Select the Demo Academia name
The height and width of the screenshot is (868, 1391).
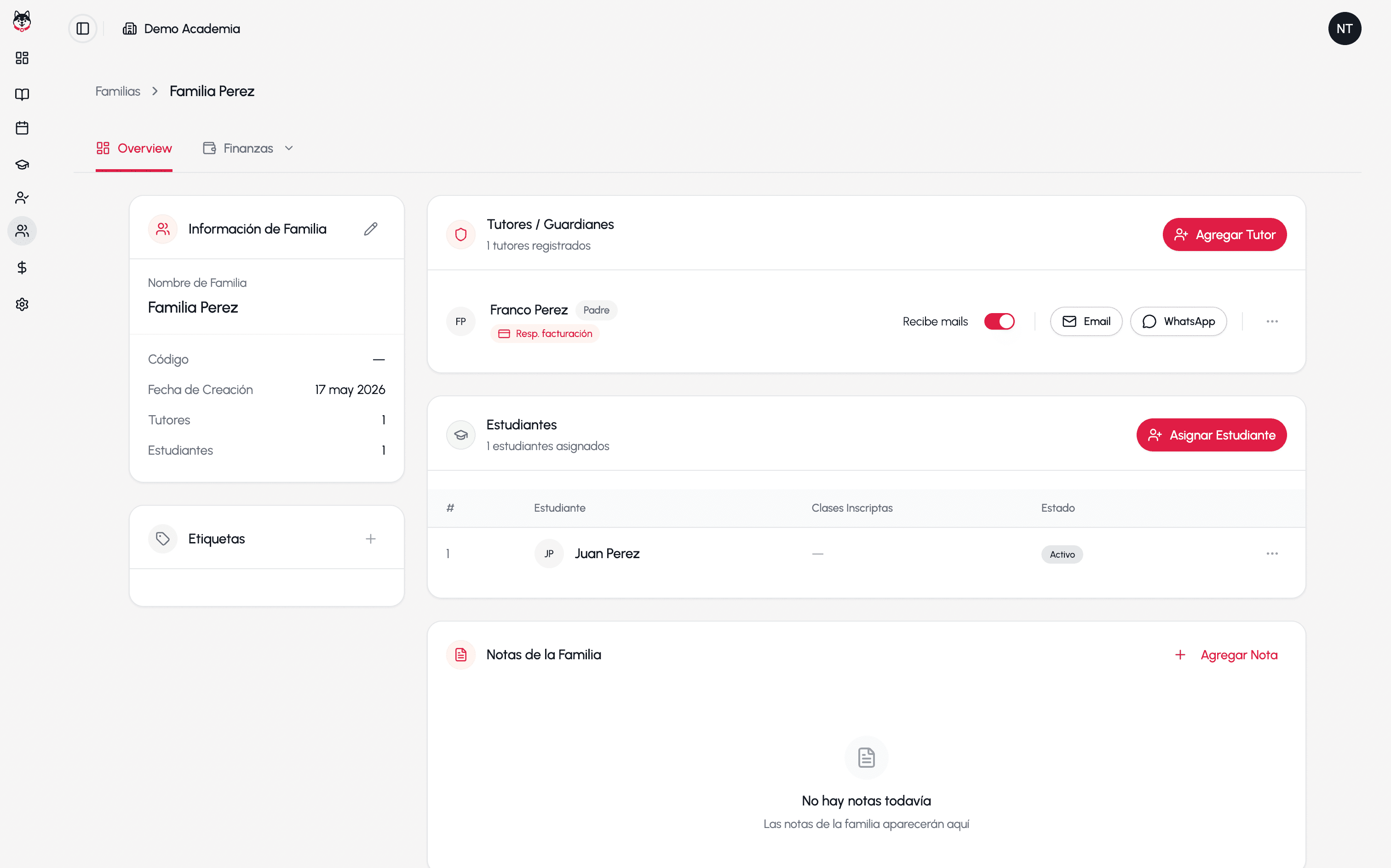(x=192, y=29)
